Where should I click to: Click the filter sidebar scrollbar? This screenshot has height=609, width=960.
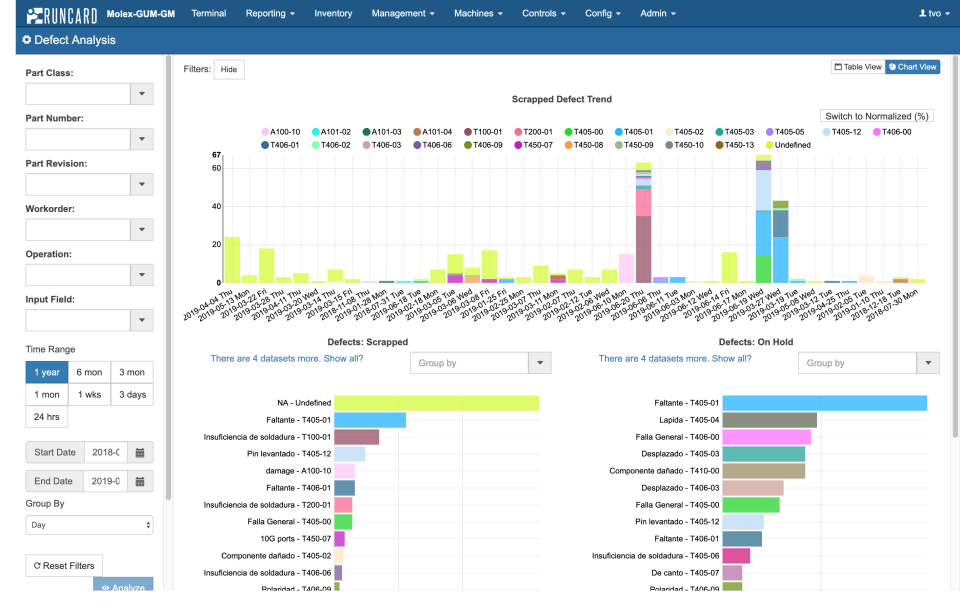click(x=168, y=278)
